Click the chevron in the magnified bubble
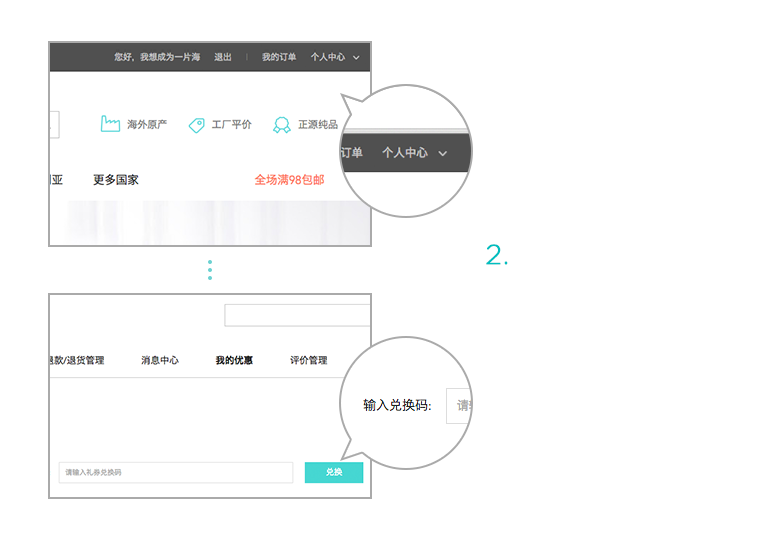This screenshot has width=780, height=544. pyautogui.click(x=443, y=154)
